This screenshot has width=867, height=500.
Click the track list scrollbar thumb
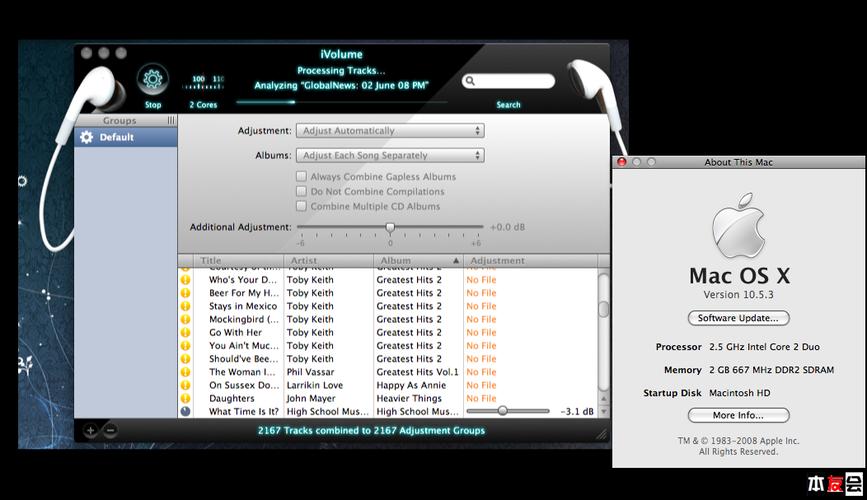603,309
